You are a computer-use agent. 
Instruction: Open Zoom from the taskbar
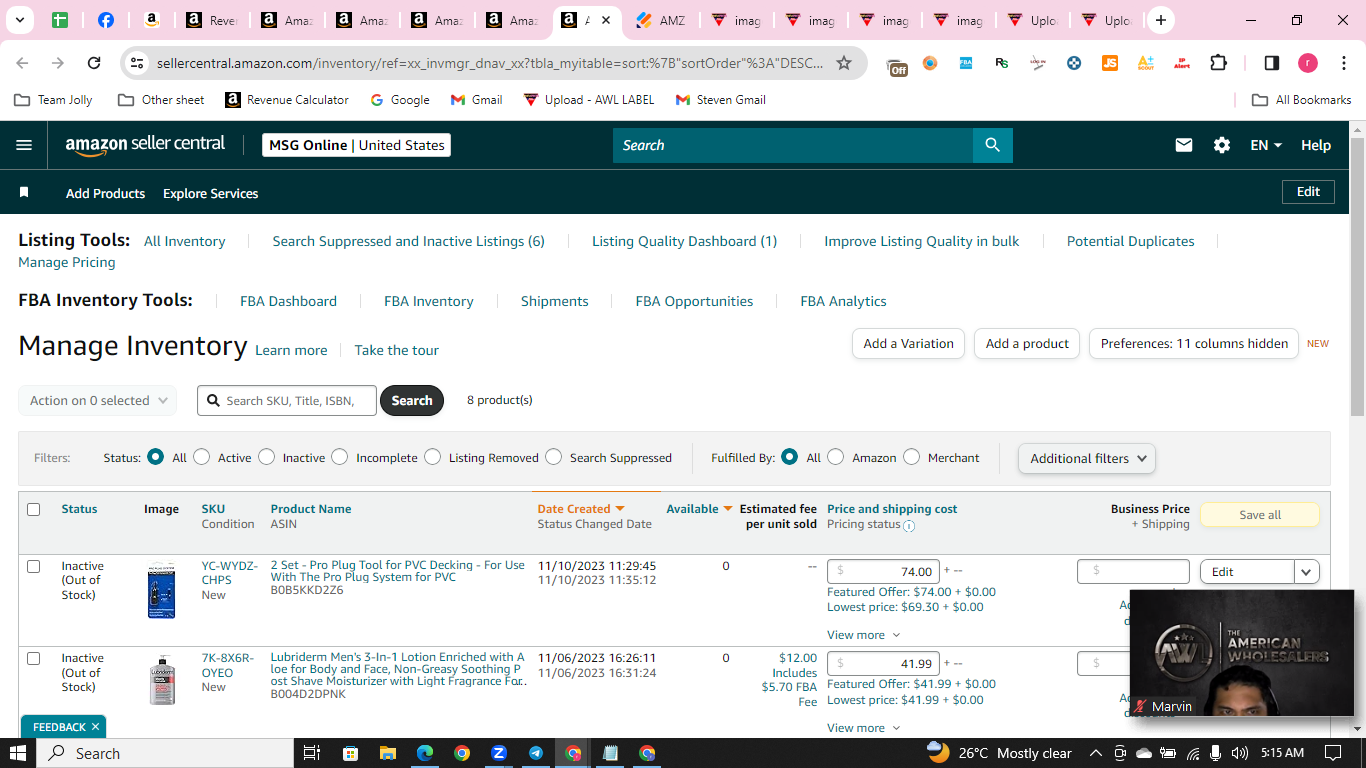pyautogui.click(x=499, y=753)
